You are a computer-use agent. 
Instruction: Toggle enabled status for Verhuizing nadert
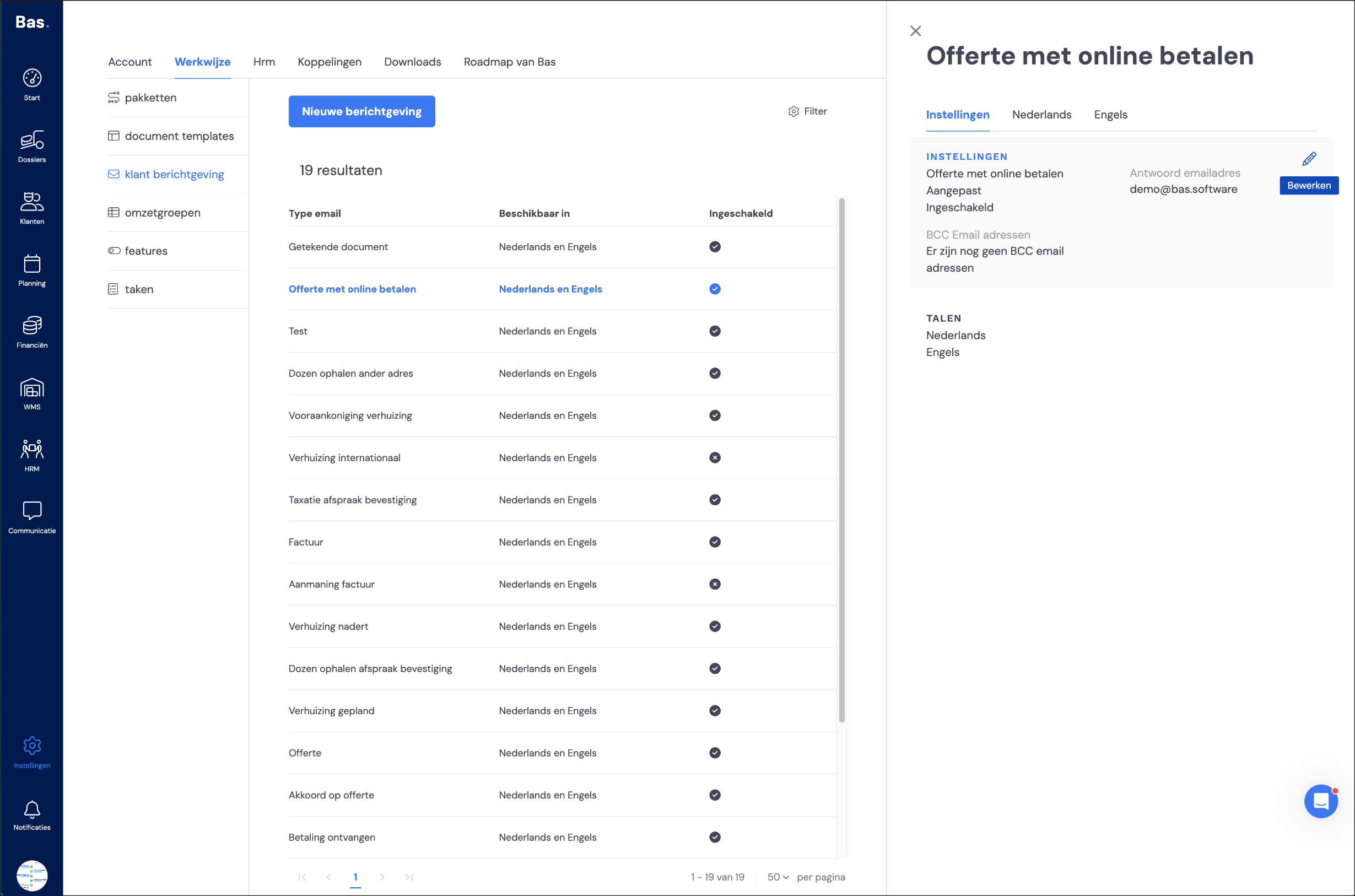click(x=715, y=627)
